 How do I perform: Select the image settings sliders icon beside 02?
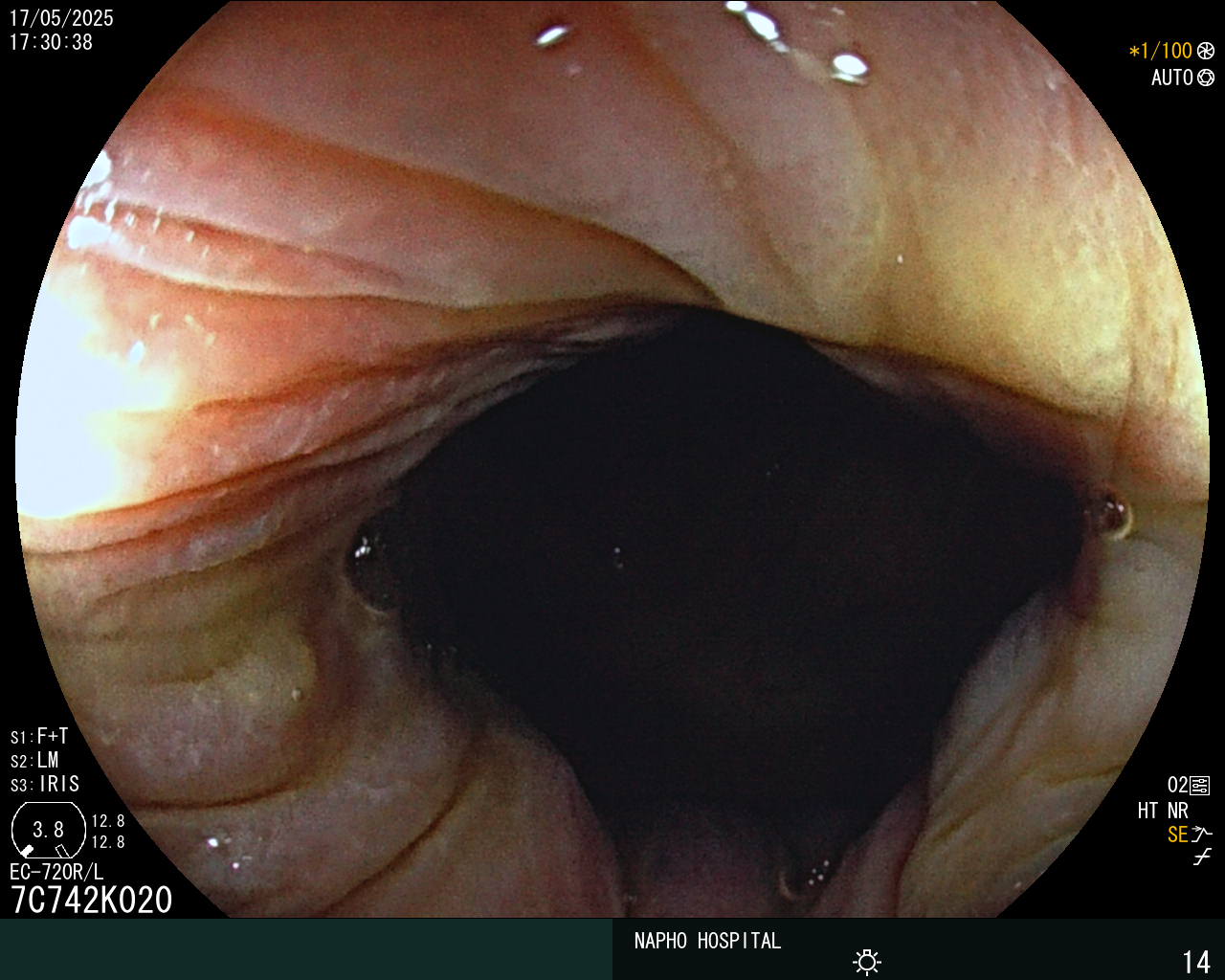coord(1200,786)
